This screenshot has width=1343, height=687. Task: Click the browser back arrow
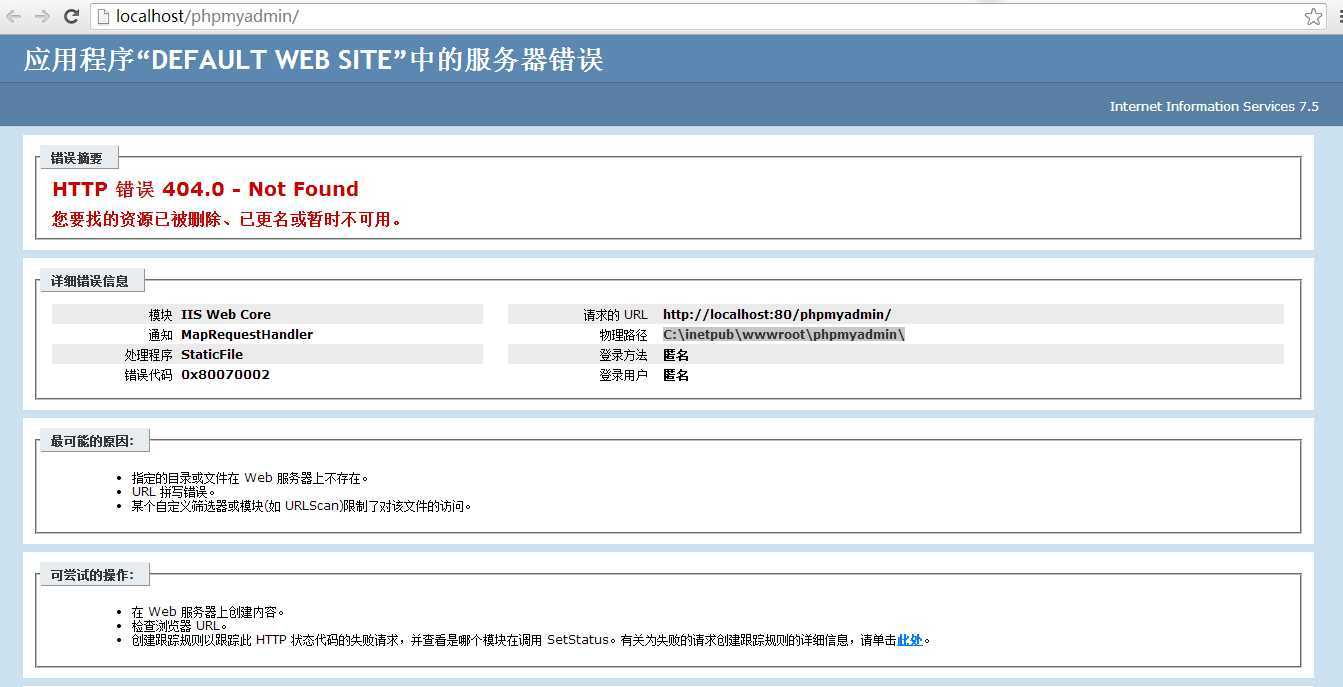[14, 16]
